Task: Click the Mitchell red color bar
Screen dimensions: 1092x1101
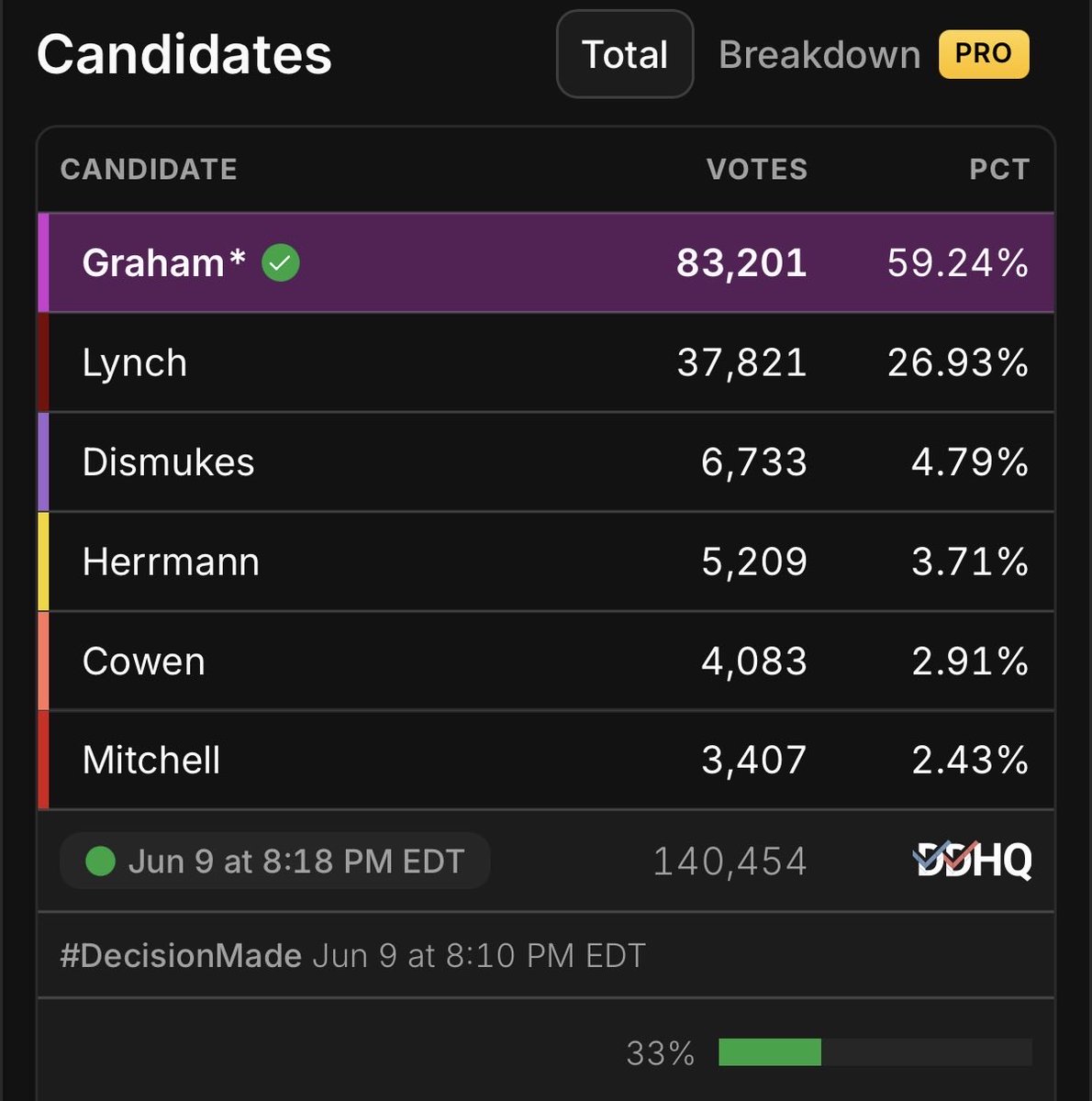Action: point(43,761)
